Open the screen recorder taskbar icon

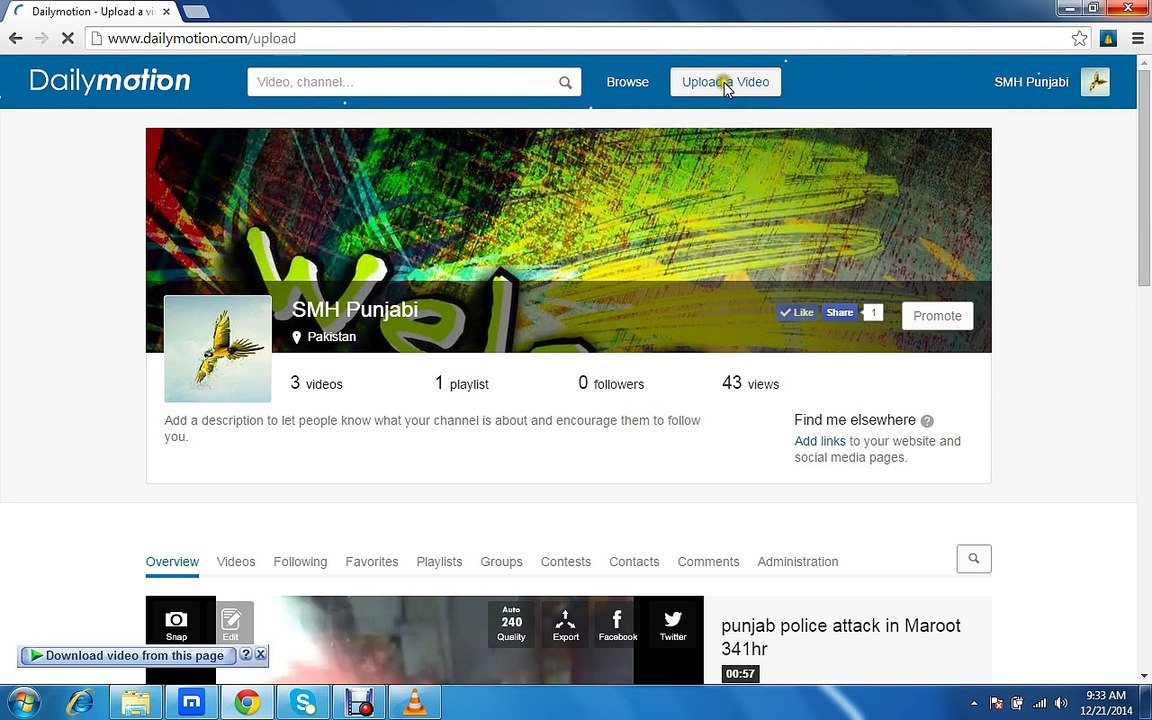[x=359, y=702]
